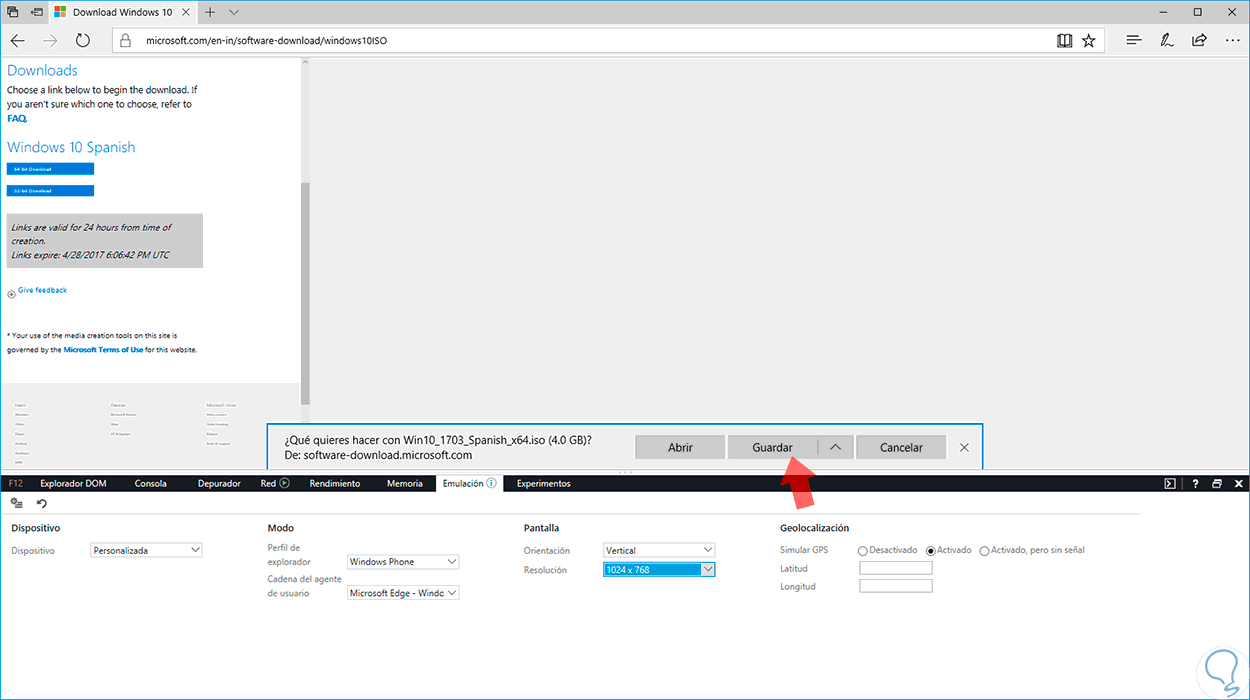The width and height of the screenshot is (1250, 700).
Task: Click the persist emulation settings icon
Action: tap(17, 503)
